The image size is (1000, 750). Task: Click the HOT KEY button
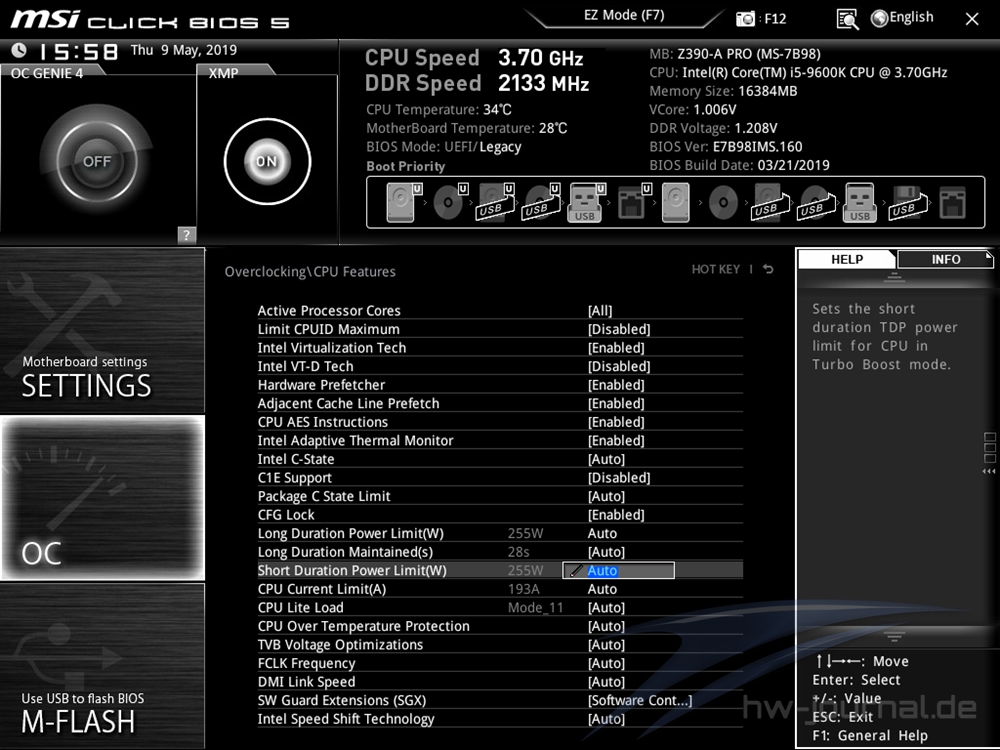(x=716, y=269)
